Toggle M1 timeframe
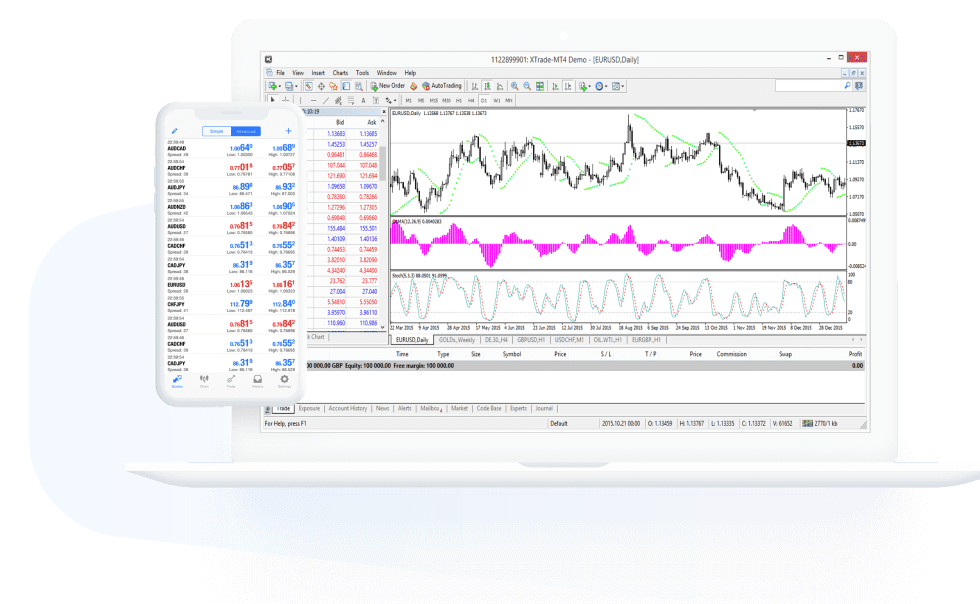This screenshot has height=604, width=980. [409, 100]
